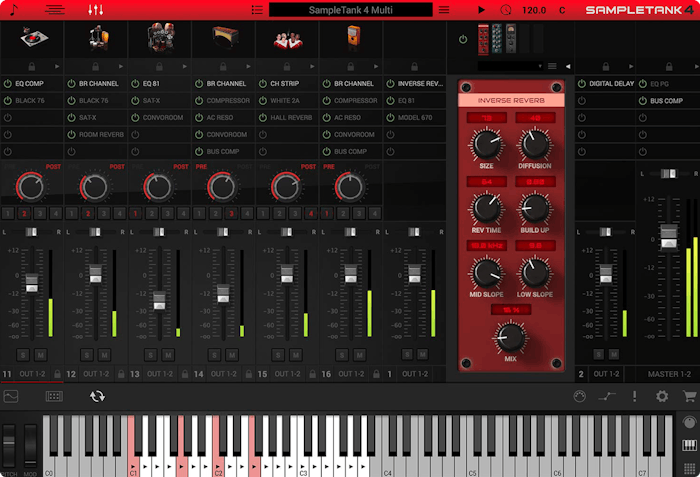
Task: Click the MIX knob on Inverse Reverb
Action: click(510, 337)
